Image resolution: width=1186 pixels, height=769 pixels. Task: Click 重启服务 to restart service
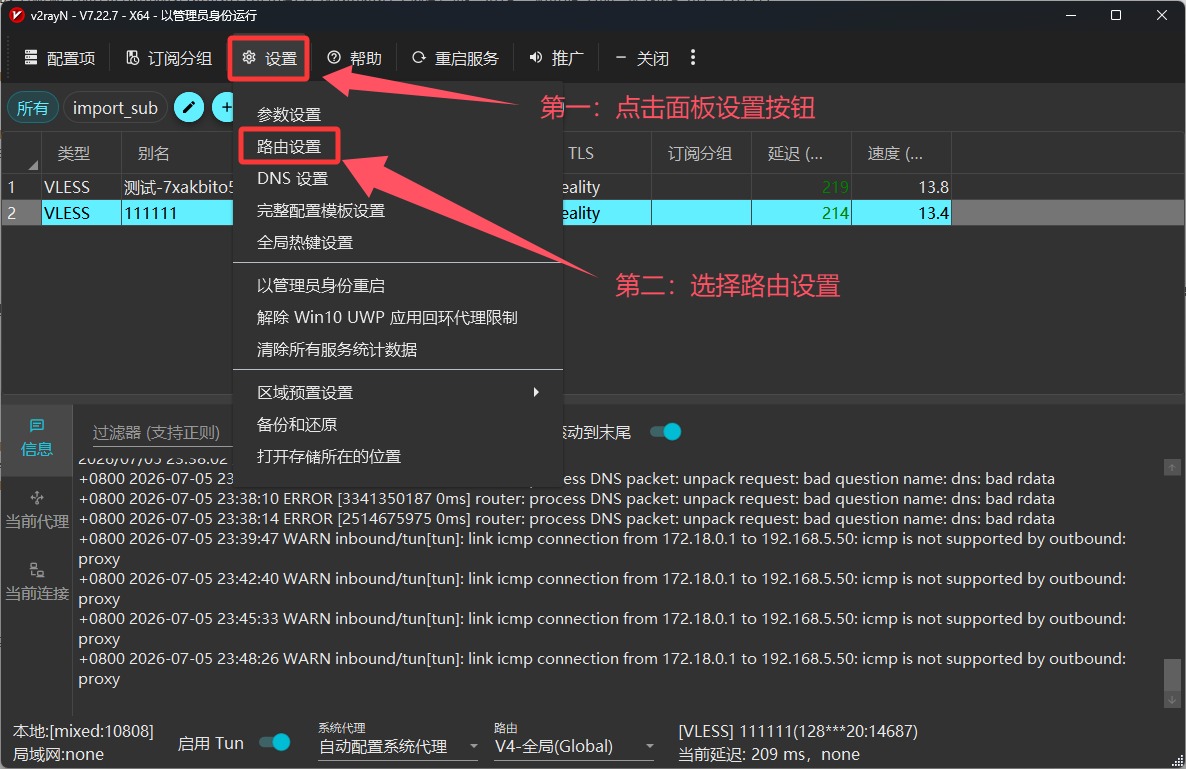click(455, 58)
